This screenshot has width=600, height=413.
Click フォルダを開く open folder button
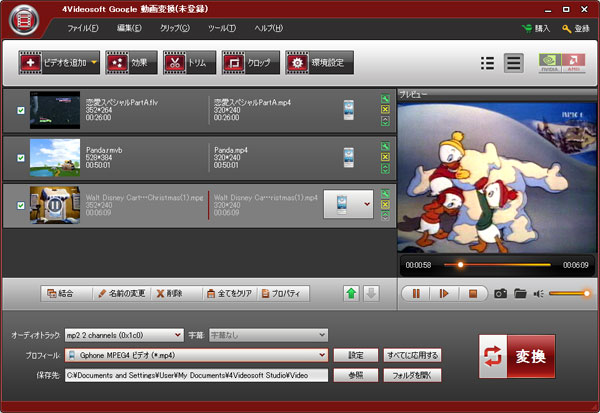pyautogui.click(x=412, y=375)
